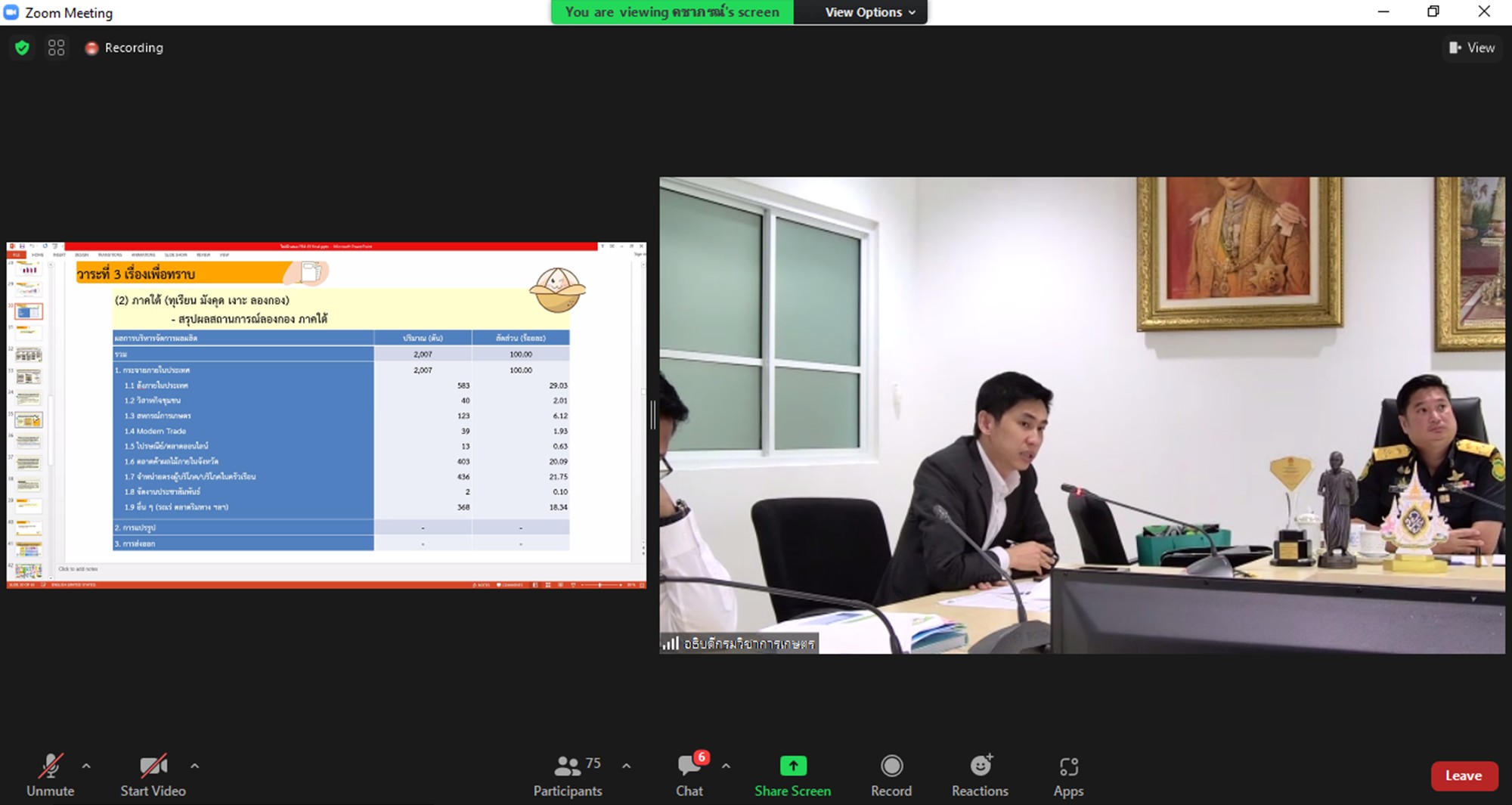The height and width of the screenshot is (805, 1512).
Task: Select slide 35 thumbnail in PowerPoint
Action: tap(29, 420)
